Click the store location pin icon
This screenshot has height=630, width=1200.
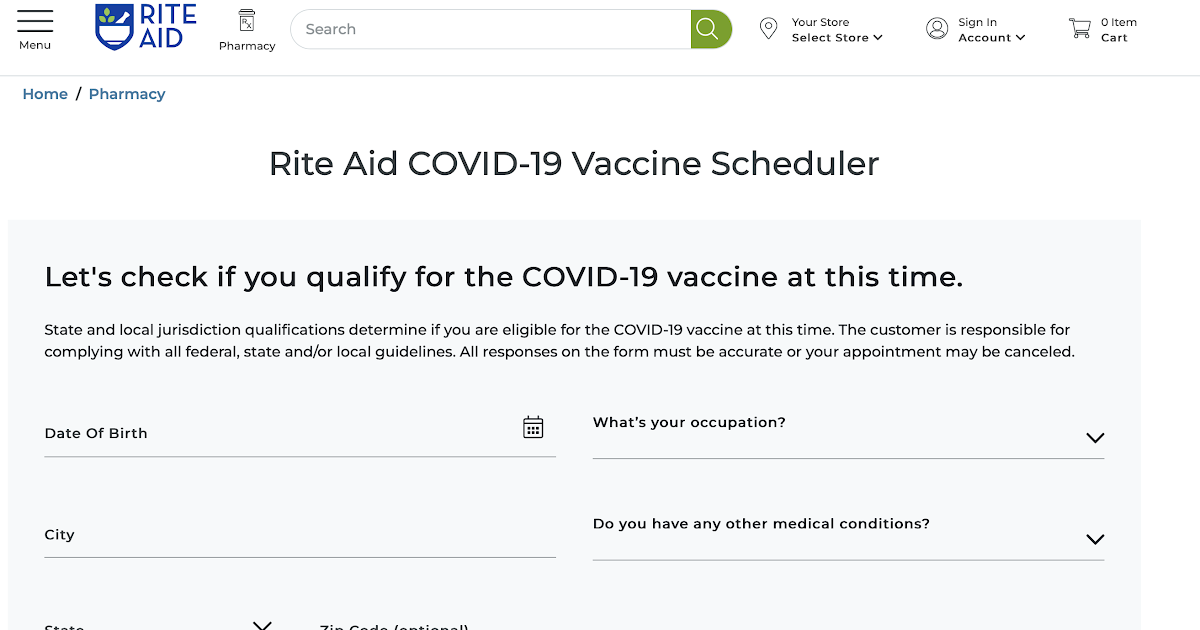click(768, 29)
